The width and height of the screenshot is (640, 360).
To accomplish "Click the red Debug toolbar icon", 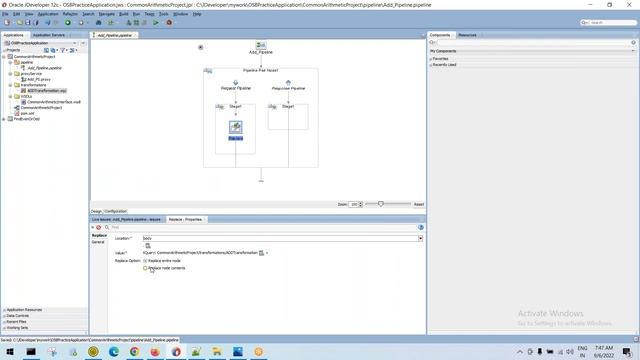I will [x=169, y=22].
